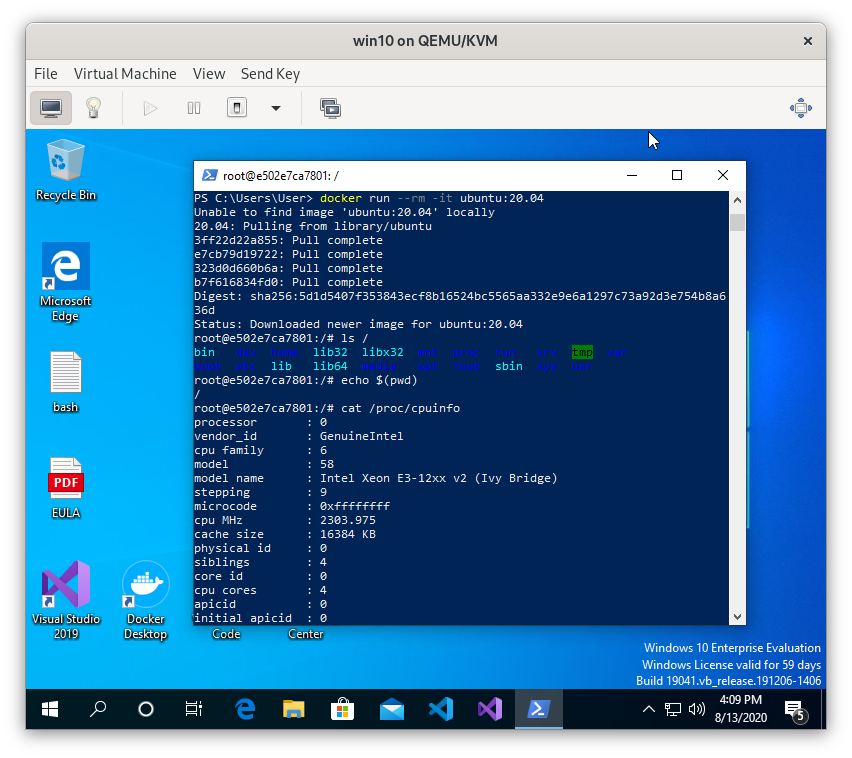Open Task View
The width and height of the screenshot is (852, 758).
tap(193, 709)
